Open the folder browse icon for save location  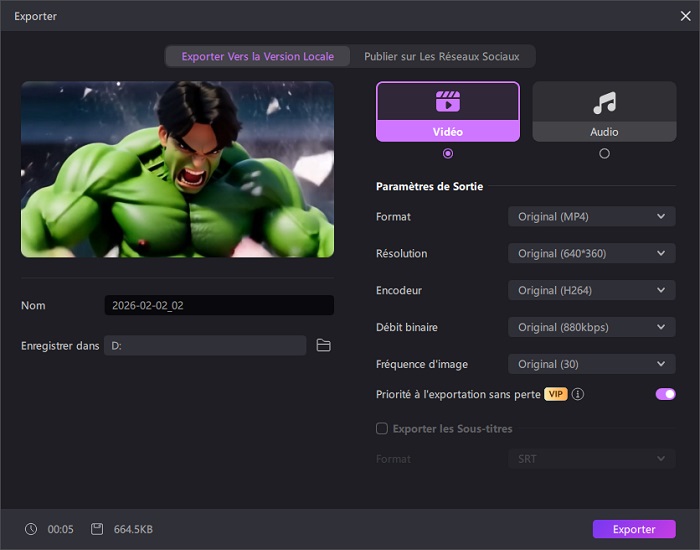323,345
